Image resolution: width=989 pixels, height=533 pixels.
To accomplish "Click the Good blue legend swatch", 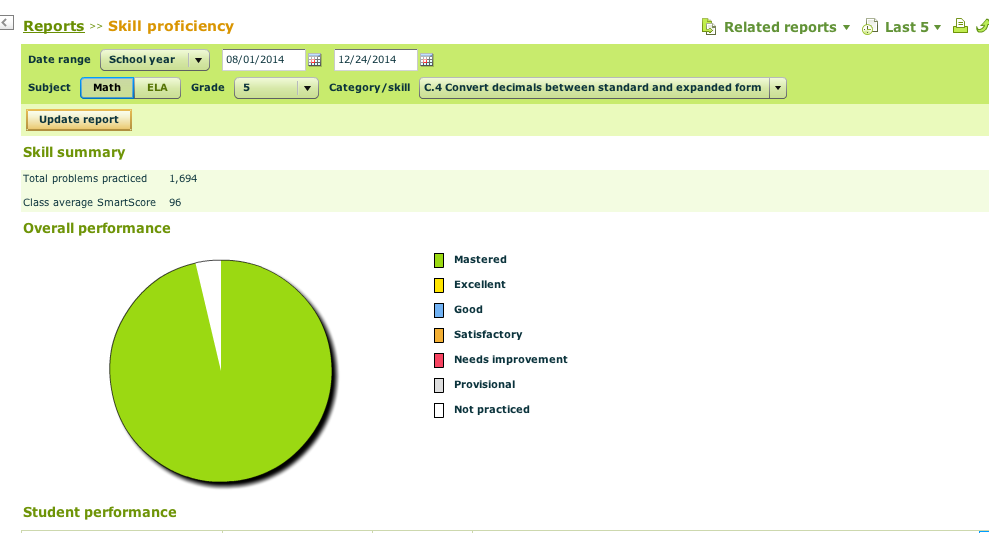I will coord(439,310).
